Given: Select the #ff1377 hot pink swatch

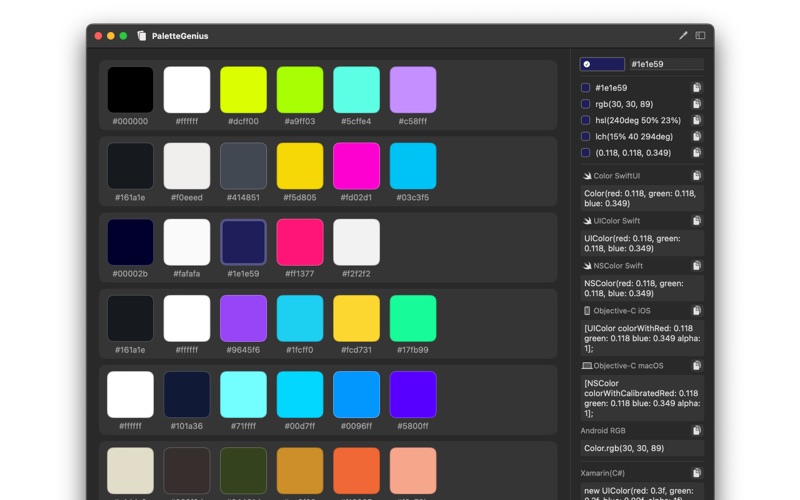Looking at the screenshot, I should coord(300,242).
